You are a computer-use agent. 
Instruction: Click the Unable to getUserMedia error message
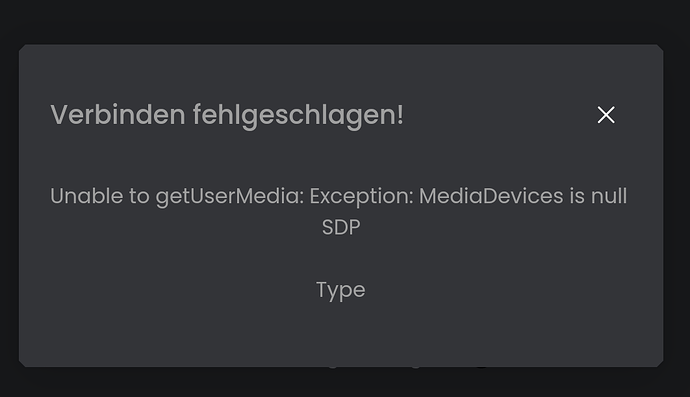[x=339, y=196]
